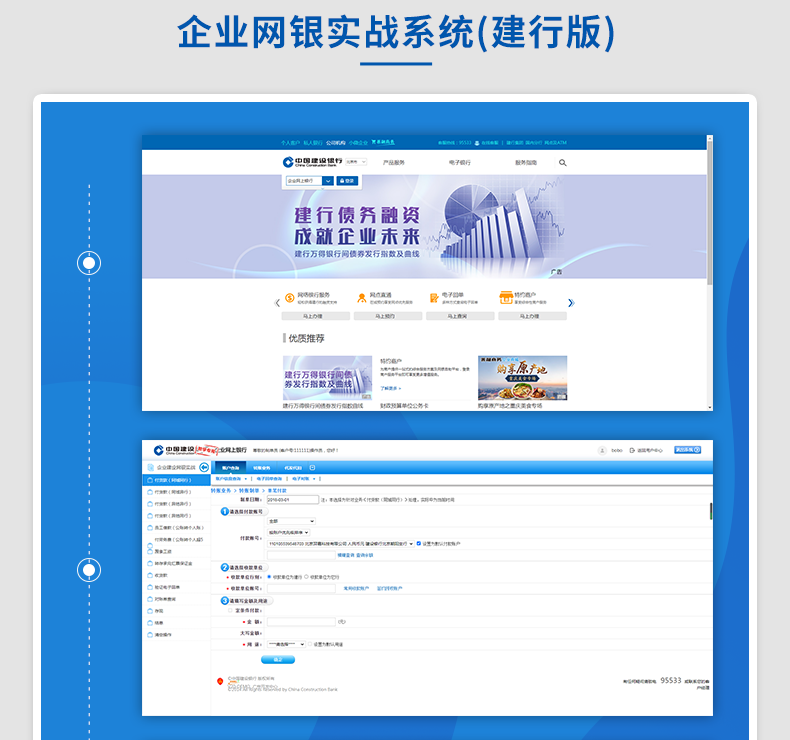Click the 公司机构 link in top bar
Image resolution: width=790 pixels, height=740 pixels.
tap(336, 143)
